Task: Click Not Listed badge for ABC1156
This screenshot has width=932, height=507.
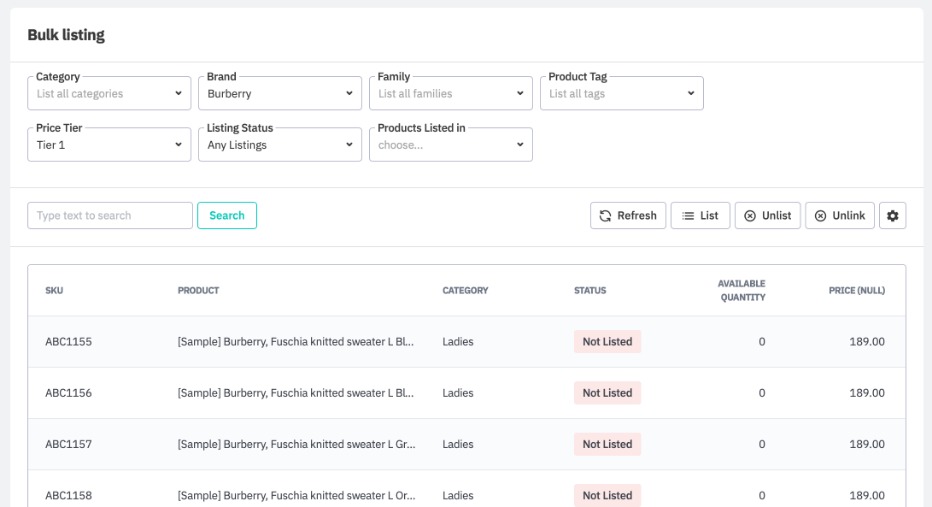Action: click(x=607, y=393)
